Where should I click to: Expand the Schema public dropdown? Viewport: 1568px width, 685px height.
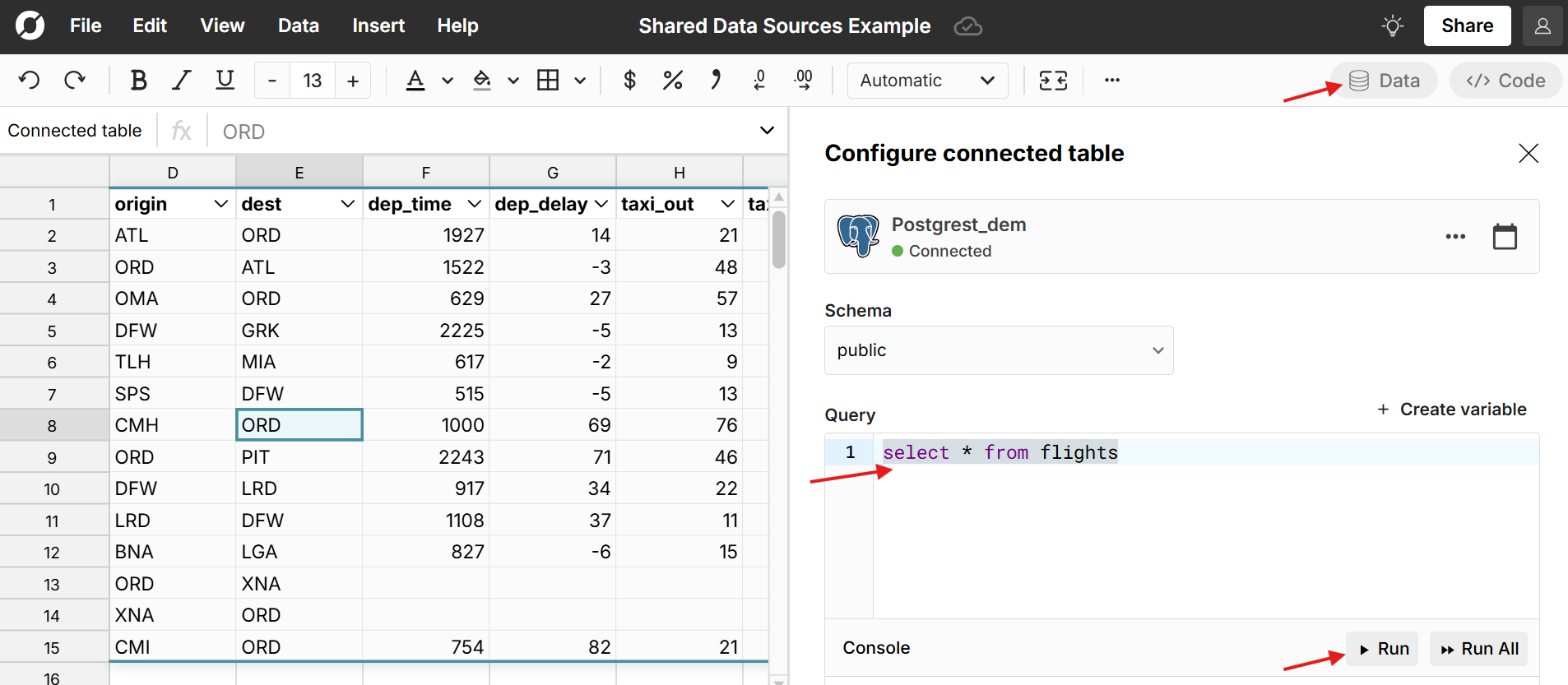pos(998,350)
